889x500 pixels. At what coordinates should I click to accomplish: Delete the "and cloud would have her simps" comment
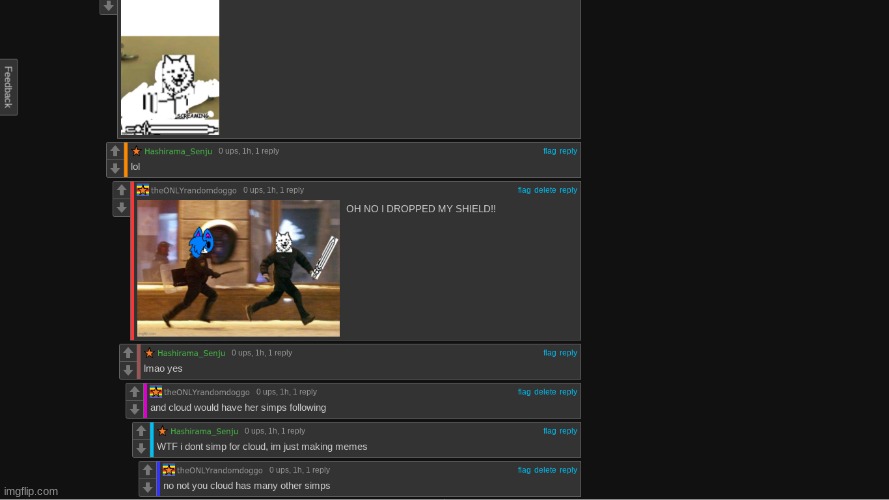pyautogui.click(x=544, y=392)
